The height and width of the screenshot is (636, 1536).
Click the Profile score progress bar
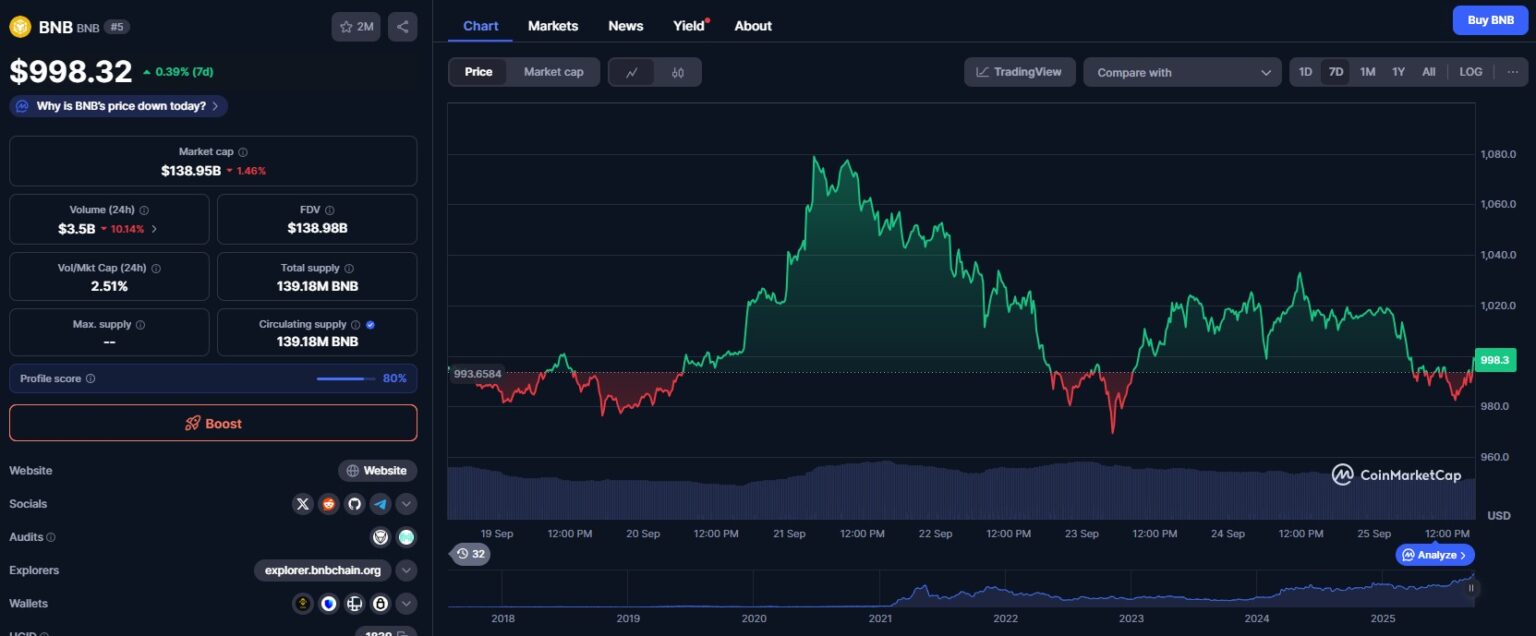(347, 378)
